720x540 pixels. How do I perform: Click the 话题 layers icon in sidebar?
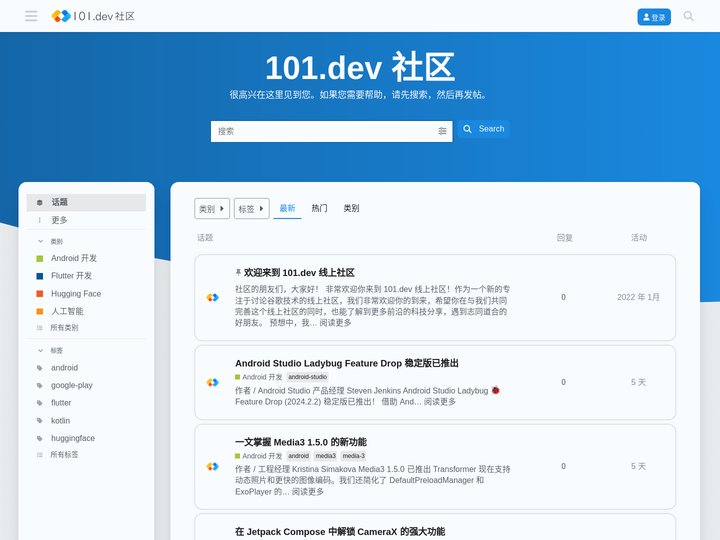(x=39, y=202)
